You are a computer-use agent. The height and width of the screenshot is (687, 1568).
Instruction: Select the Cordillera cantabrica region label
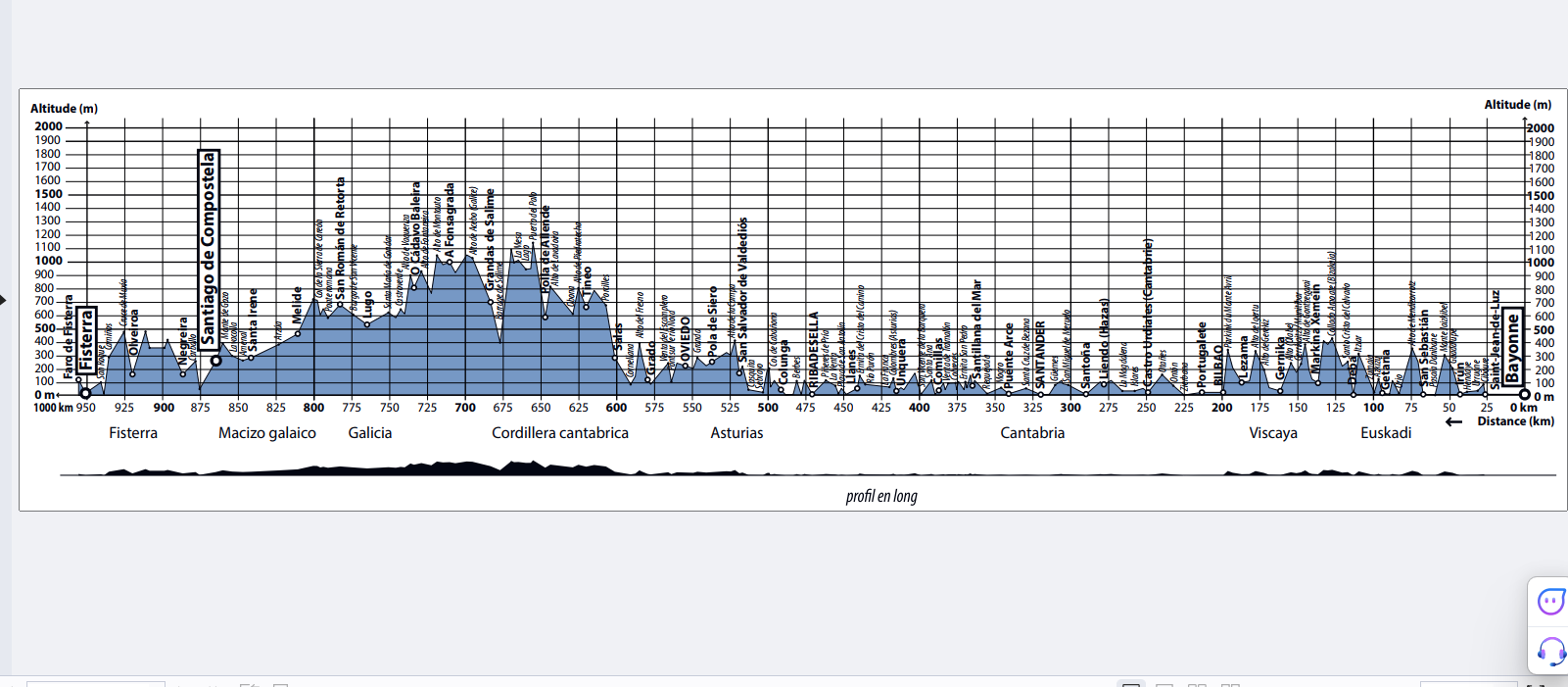coord(560,433)
